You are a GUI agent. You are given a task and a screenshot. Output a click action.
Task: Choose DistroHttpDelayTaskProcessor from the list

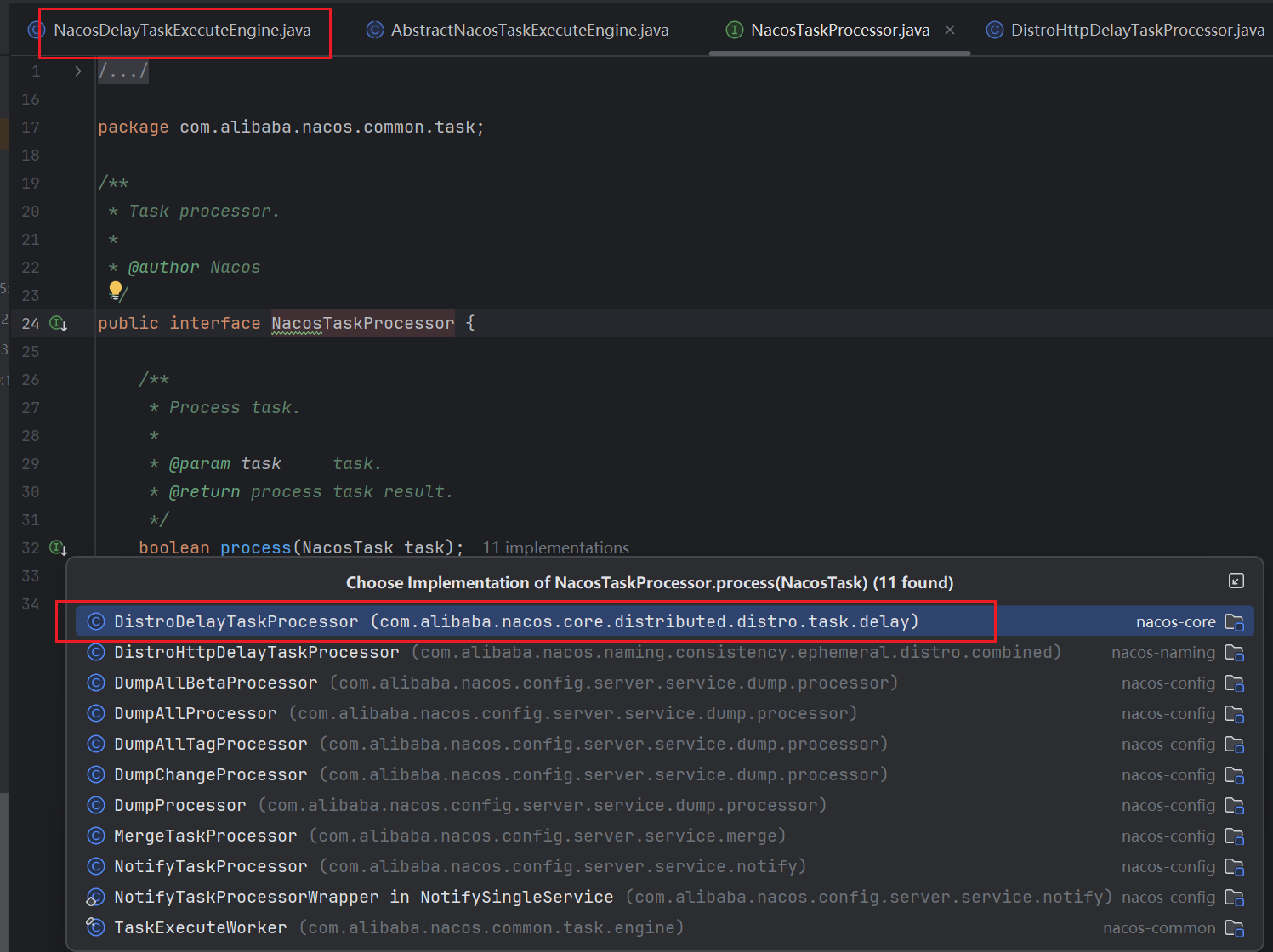pyautogui.click(x=256, y=652)
